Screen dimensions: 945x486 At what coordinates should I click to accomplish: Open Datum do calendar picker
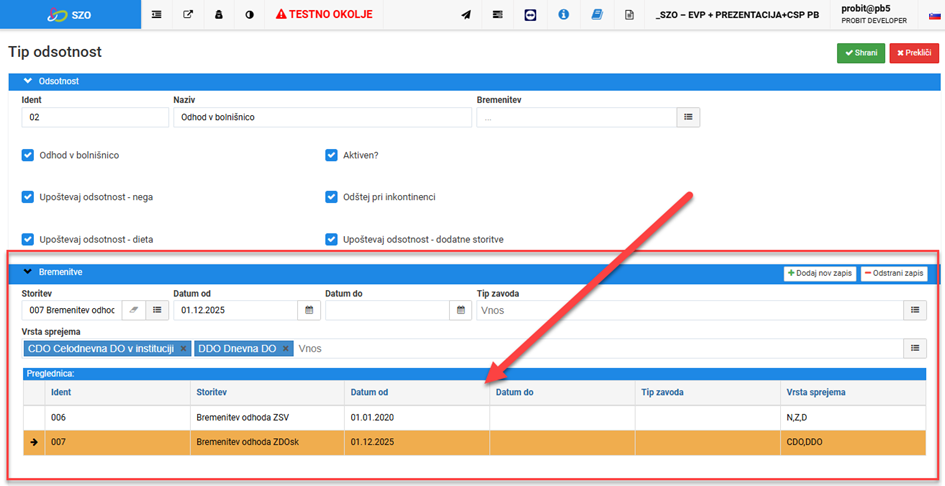pyautogui.click(x=461, y=310)
